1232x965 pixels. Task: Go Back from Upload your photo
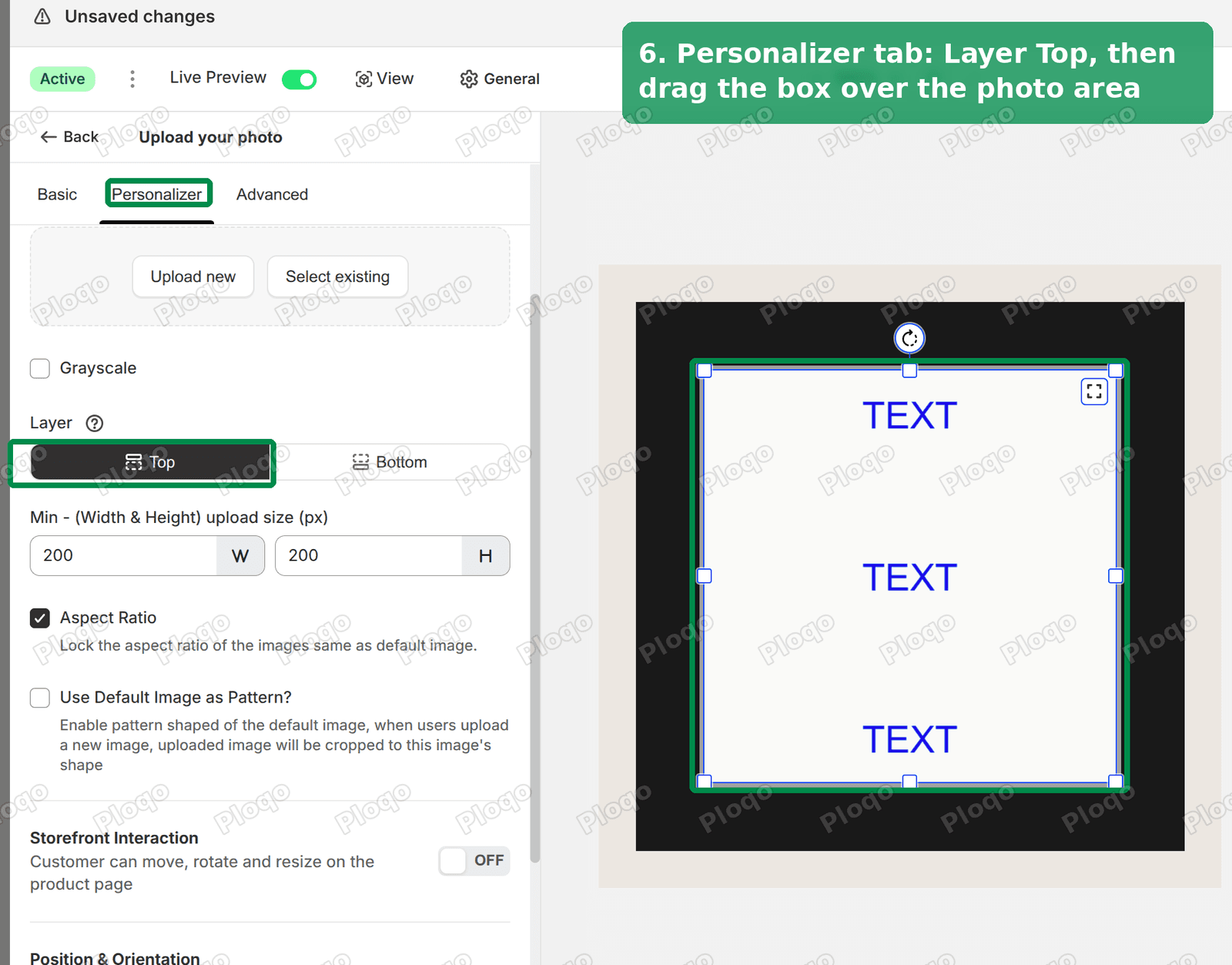click(x=69, y=137)
